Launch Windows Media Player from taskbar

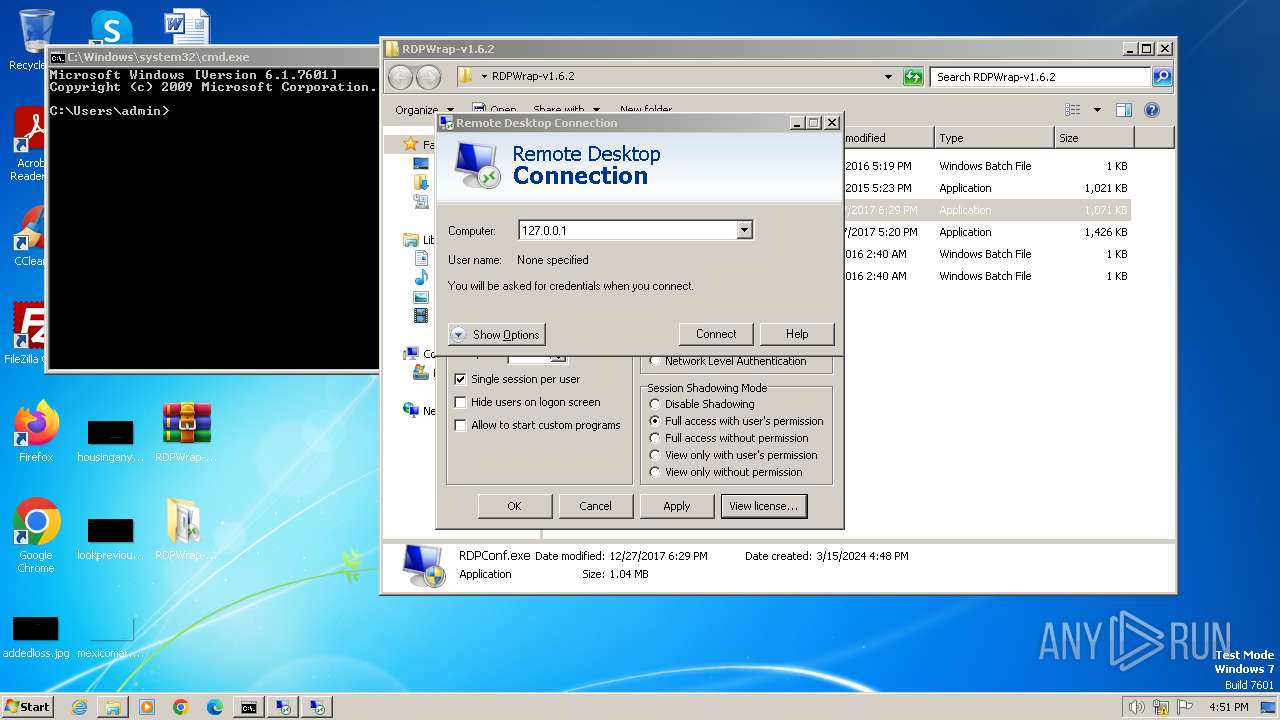click(x=147, y=707)
